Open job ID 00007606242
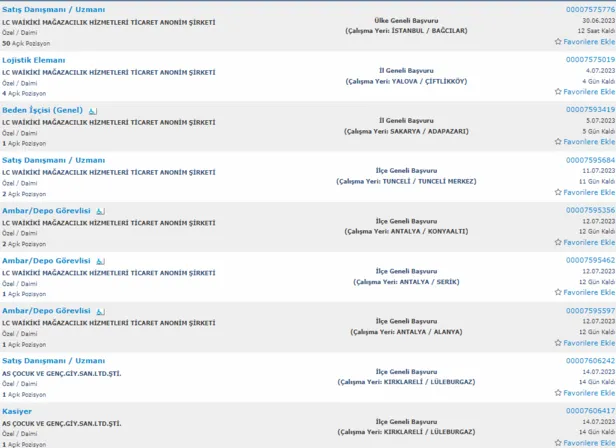The height and width of the screenshot is (448, 616). pyautogui.click(x=590, y=360)
